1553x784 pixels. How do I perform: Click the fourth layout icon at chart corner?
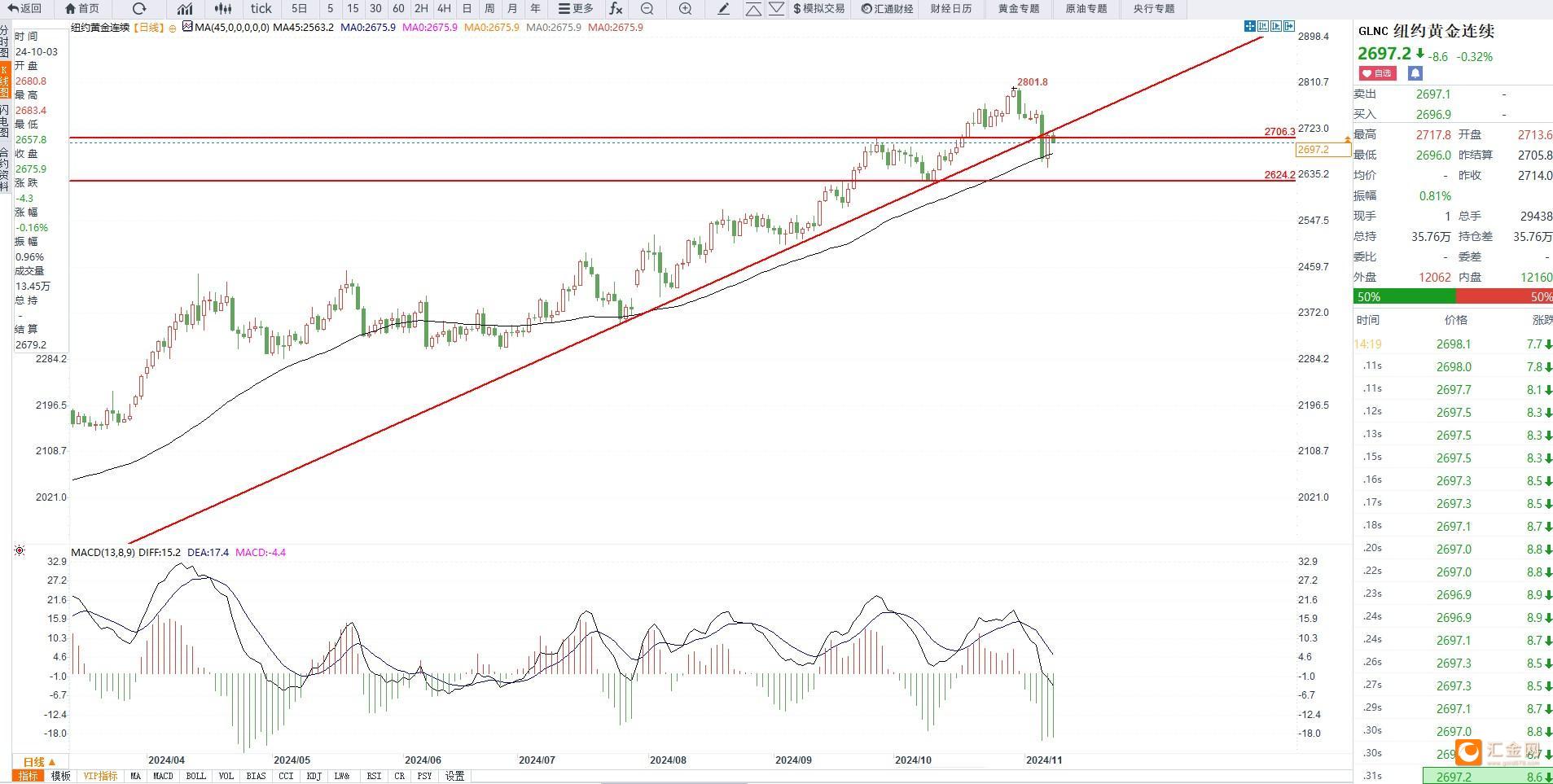pos(1289,26)
